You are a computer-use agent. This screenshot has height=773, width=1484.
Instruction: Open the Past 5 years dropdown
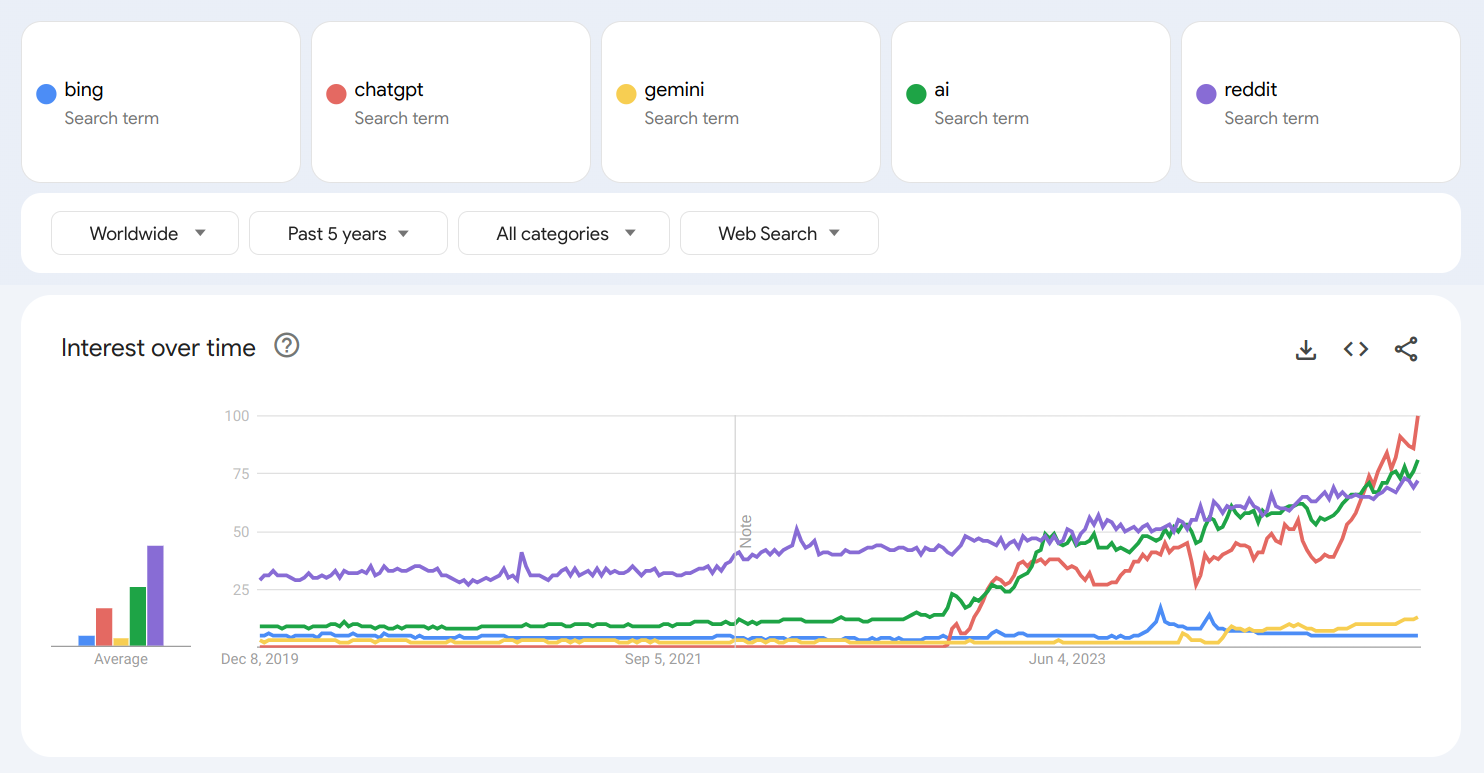[348, 233]
